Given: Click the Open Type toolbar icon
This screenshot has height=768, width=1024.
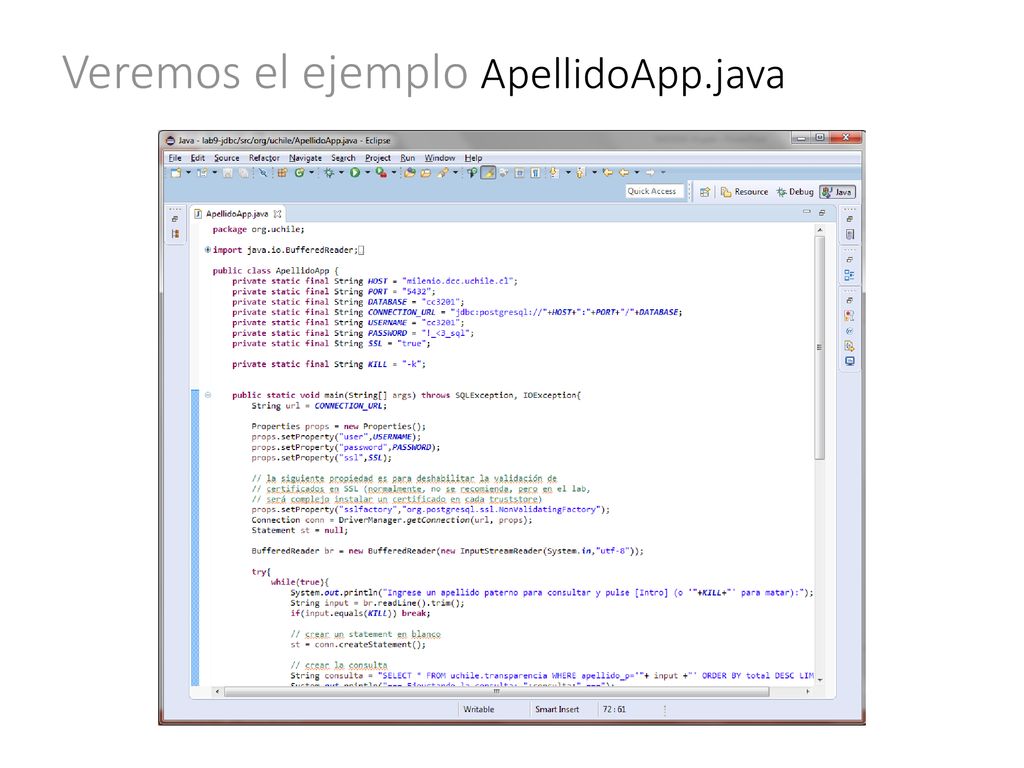Looking at the screenshot, I should pyautogui.click(x=409, y=172).
